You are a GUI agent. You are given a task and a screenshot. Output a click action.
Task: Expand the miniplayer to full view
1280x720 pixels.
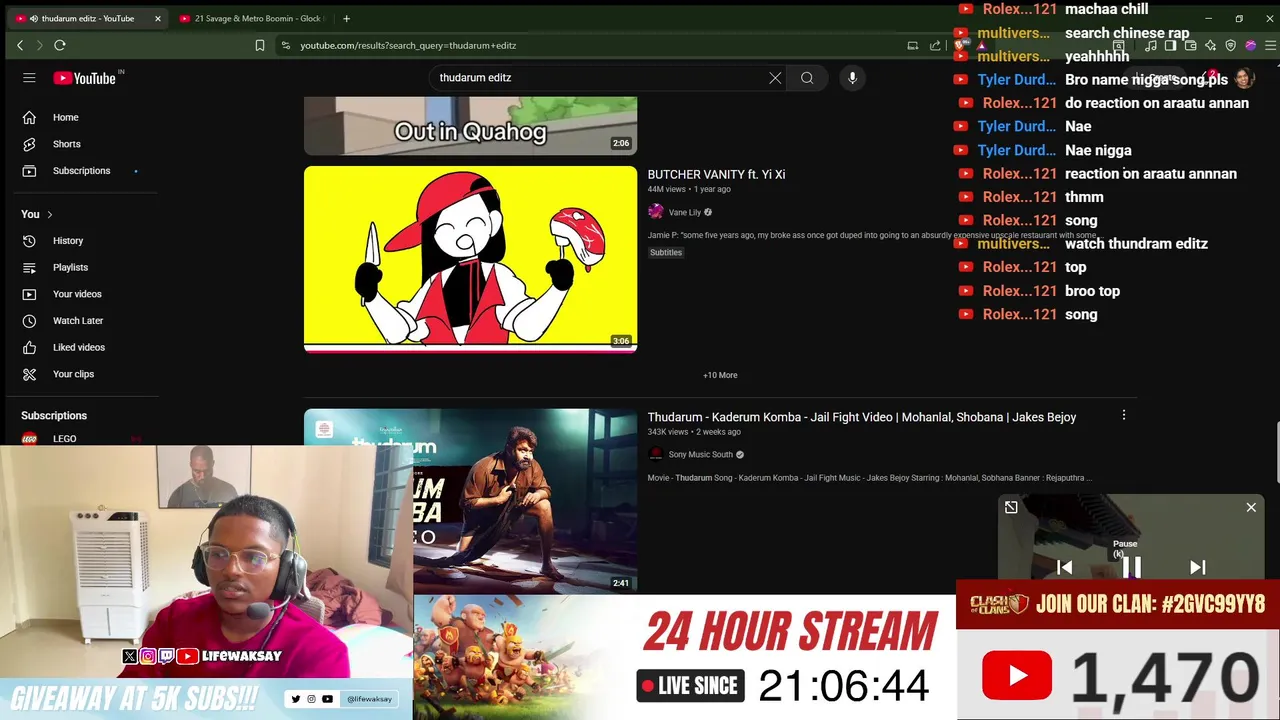tap(1011, 507)
